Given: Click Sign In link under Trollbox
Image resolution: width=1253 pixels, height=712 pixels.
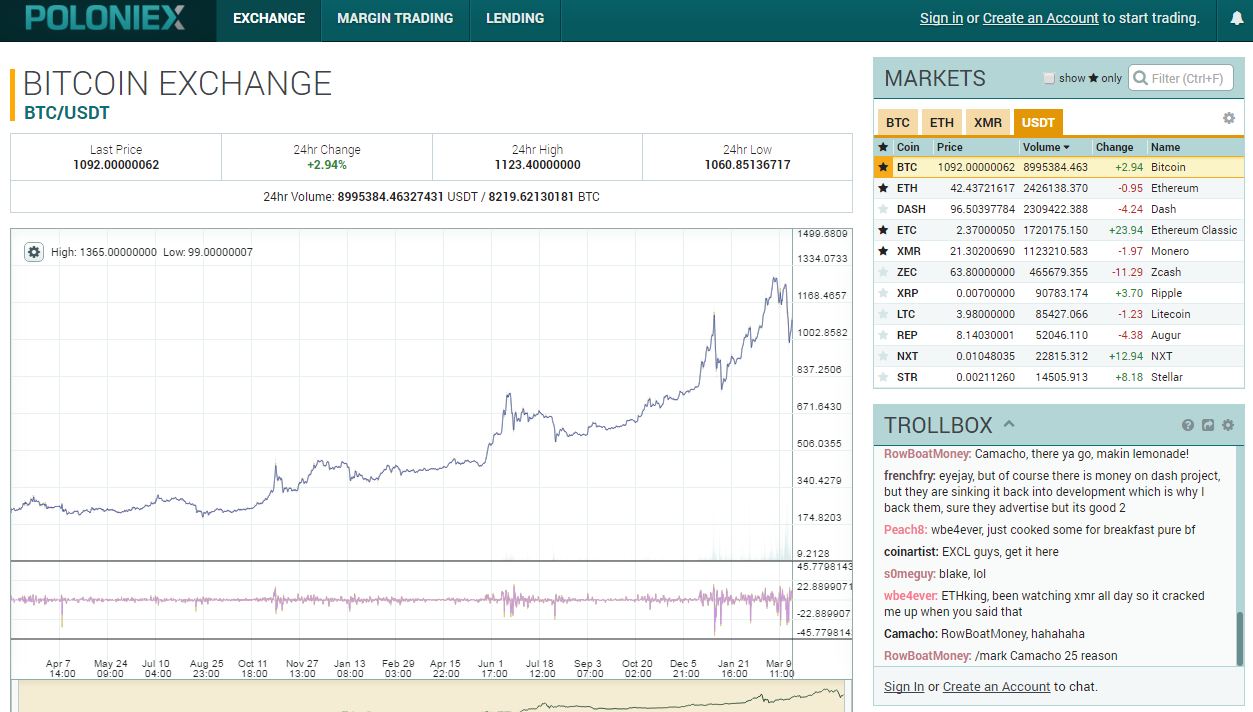Looking at the screenshot, I should point(903,686).
